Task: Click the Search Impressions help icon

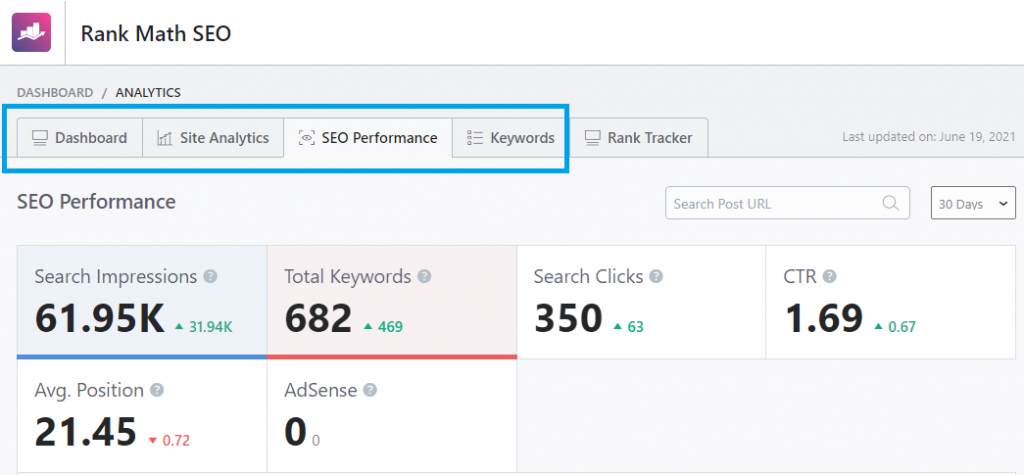Action: tap(210, 276)
